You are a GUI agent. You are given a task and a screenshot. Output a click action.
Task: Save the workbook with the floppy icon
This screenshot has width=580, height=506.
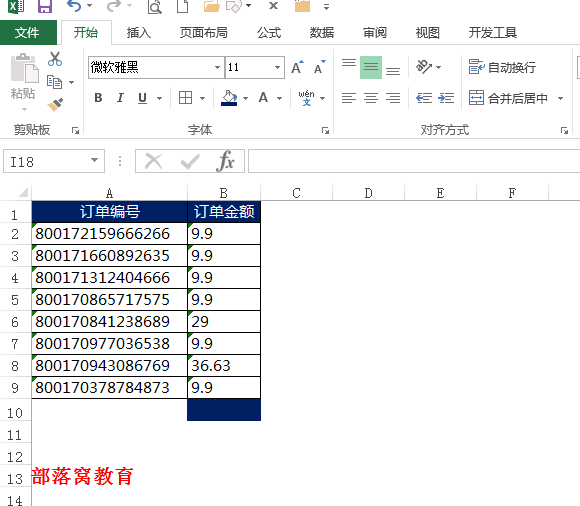click(x=45, y=6)
